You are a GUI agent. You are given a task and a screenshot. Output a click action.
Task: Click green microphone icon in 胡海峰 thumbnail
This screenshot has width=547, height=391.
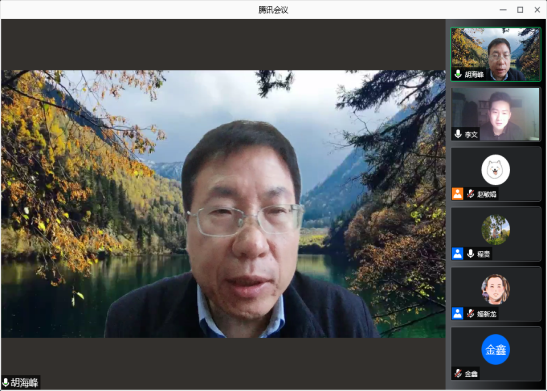click(458, 74)
